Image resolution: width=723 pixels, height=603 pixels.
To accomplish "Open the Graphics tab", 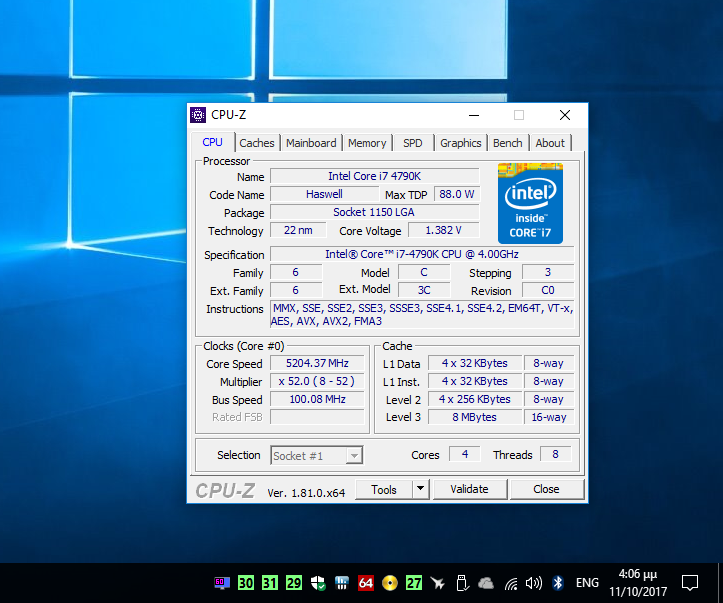I will tap(461, 143).
